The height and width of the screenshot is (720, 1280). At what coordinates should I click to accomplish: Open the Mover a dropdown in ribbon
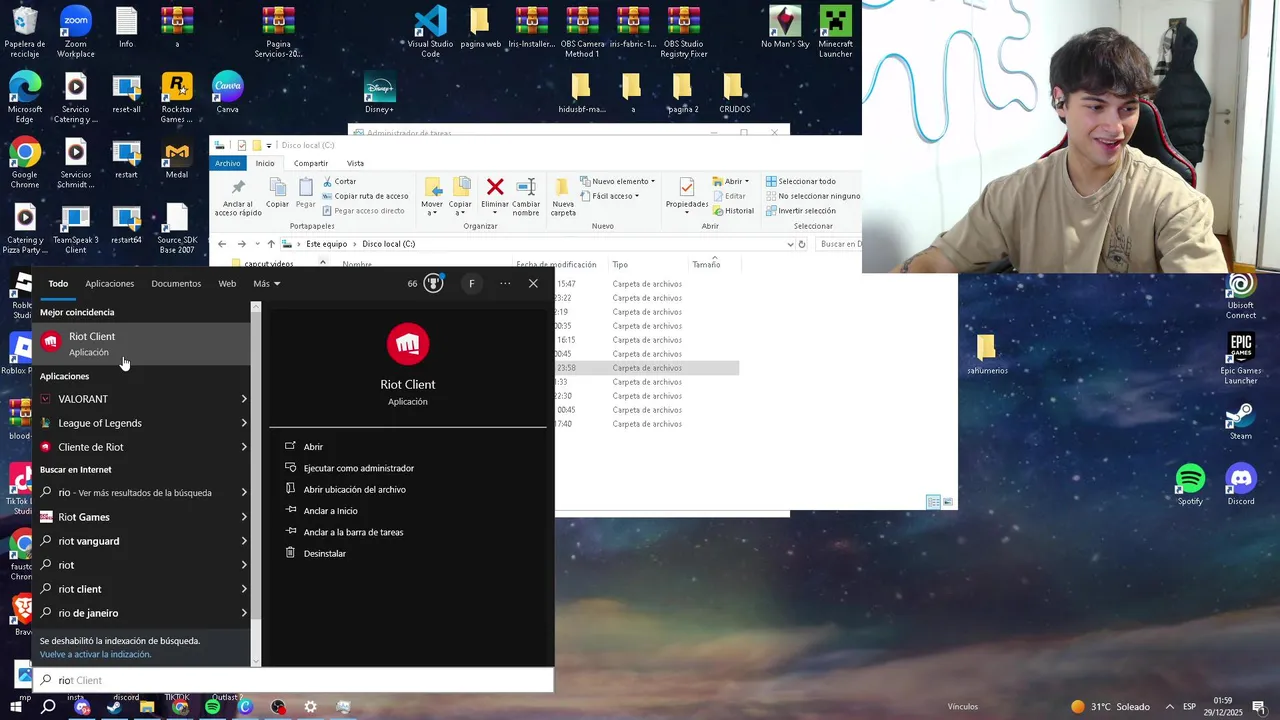432,196
